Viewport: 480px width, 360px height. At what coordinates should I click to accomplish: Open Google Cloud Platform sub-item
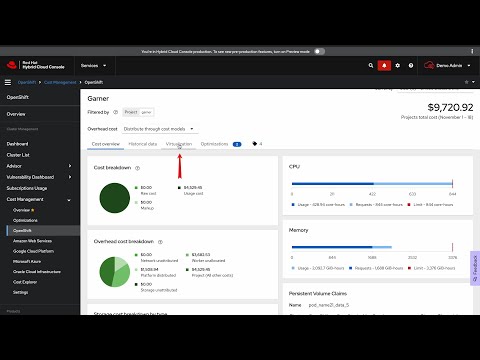(x=33, y=251)
